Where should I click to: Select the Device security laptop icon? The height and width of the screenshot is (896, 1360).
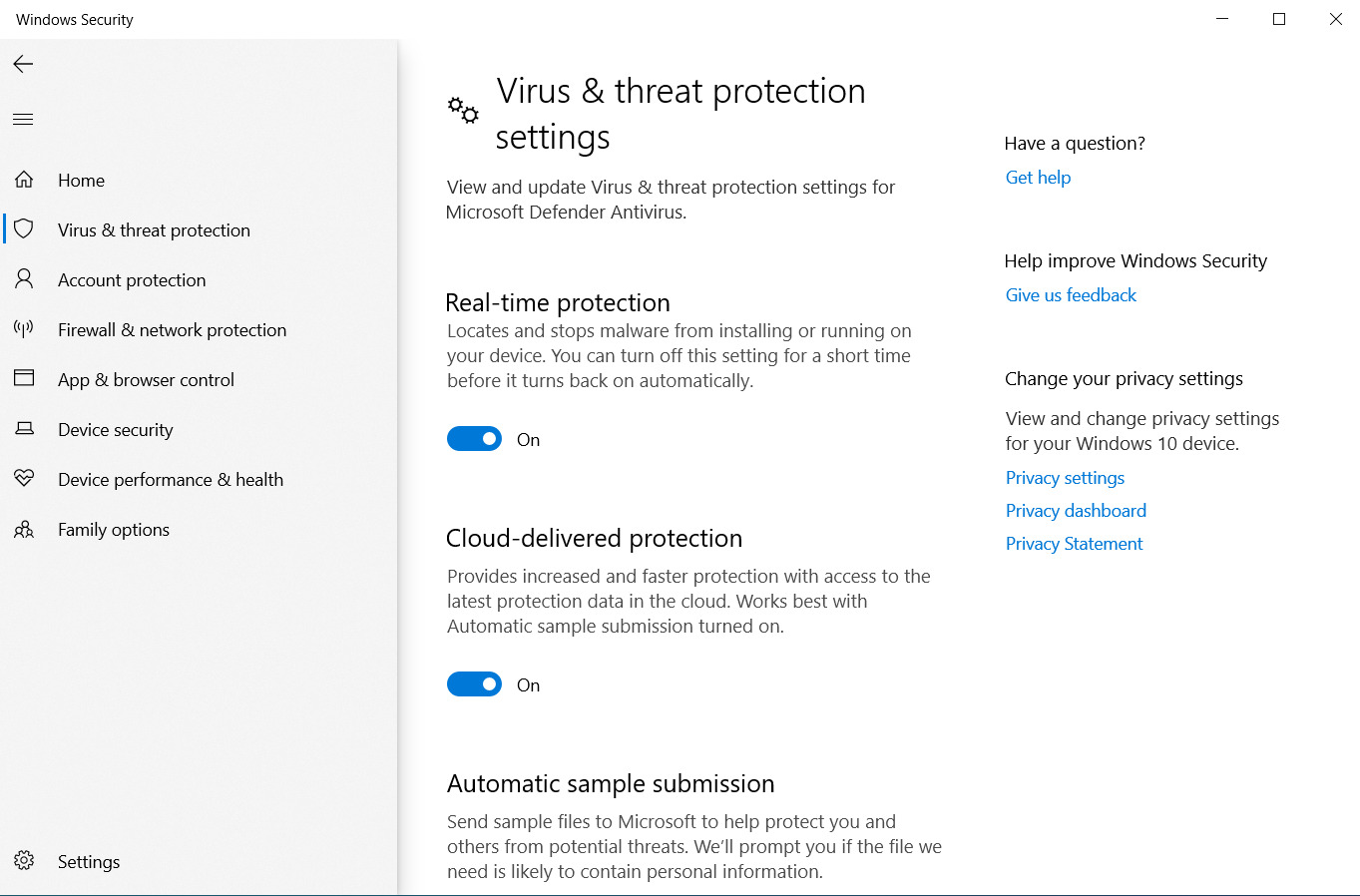coord(24,429)
